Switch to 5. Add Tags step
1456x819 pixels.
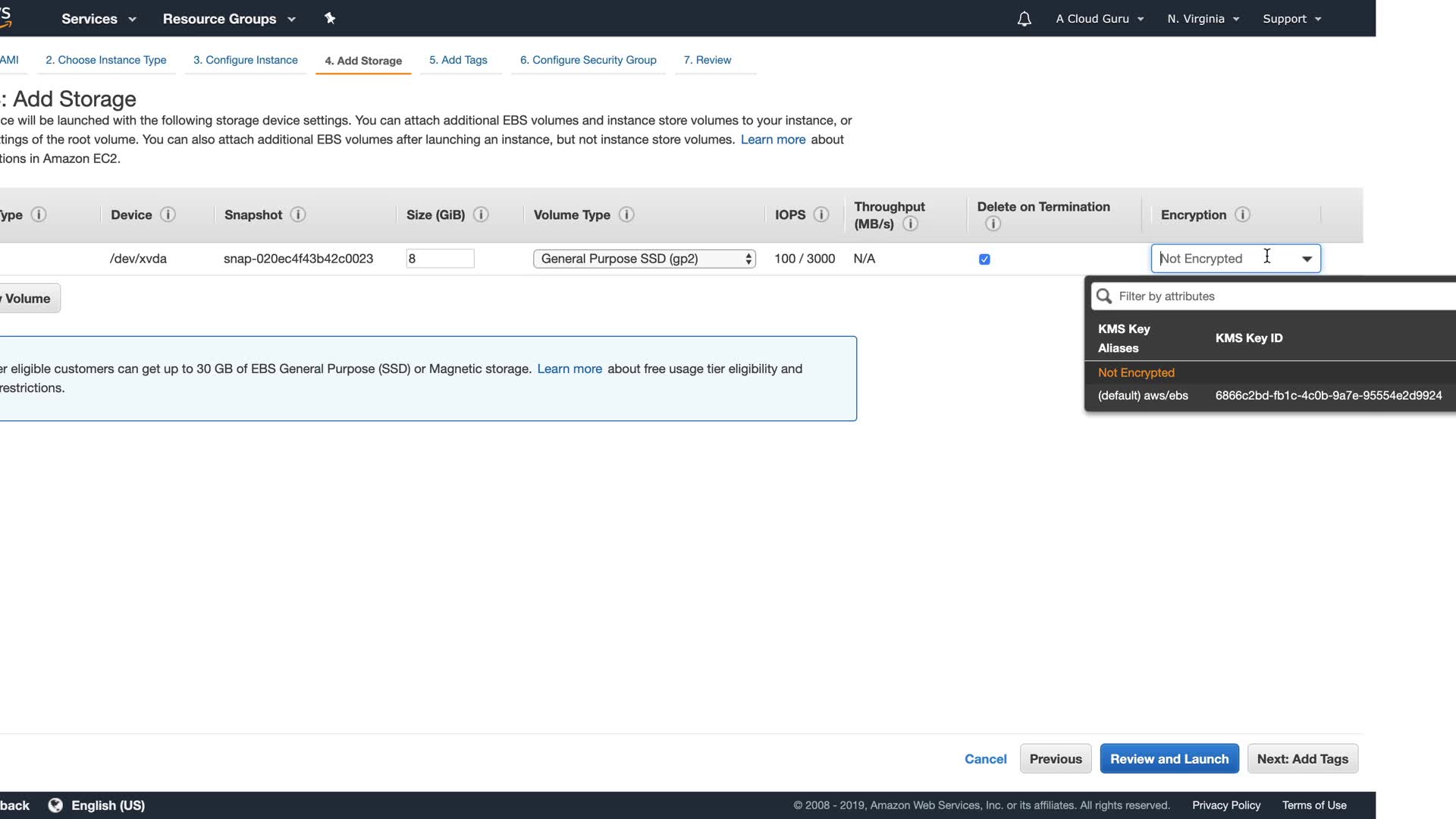click(458, 60)
